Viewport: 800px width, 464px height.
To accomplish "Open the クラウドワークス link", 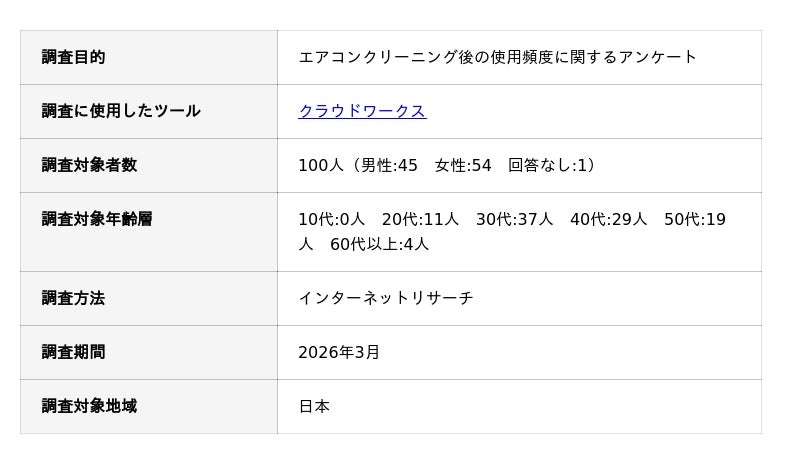I will [362, 111].
